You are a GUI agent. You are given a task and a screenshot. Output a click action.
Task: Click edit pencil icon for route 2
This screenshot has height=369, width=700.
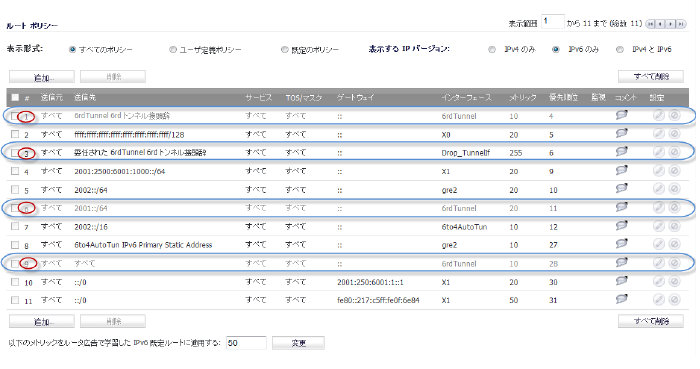click(658, 134)
